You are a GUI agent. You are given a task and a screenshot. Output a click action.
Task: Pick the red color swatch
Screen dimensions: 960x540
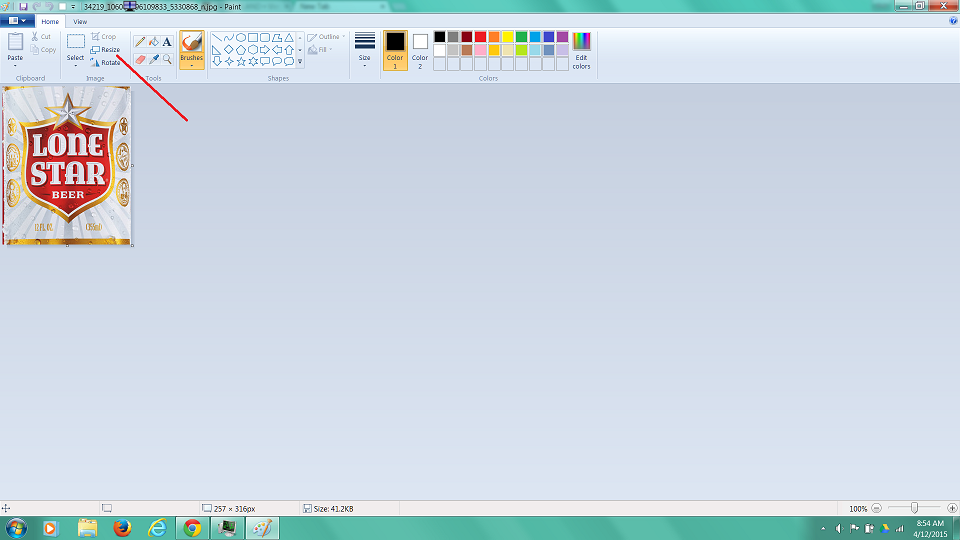click(481, 37)
